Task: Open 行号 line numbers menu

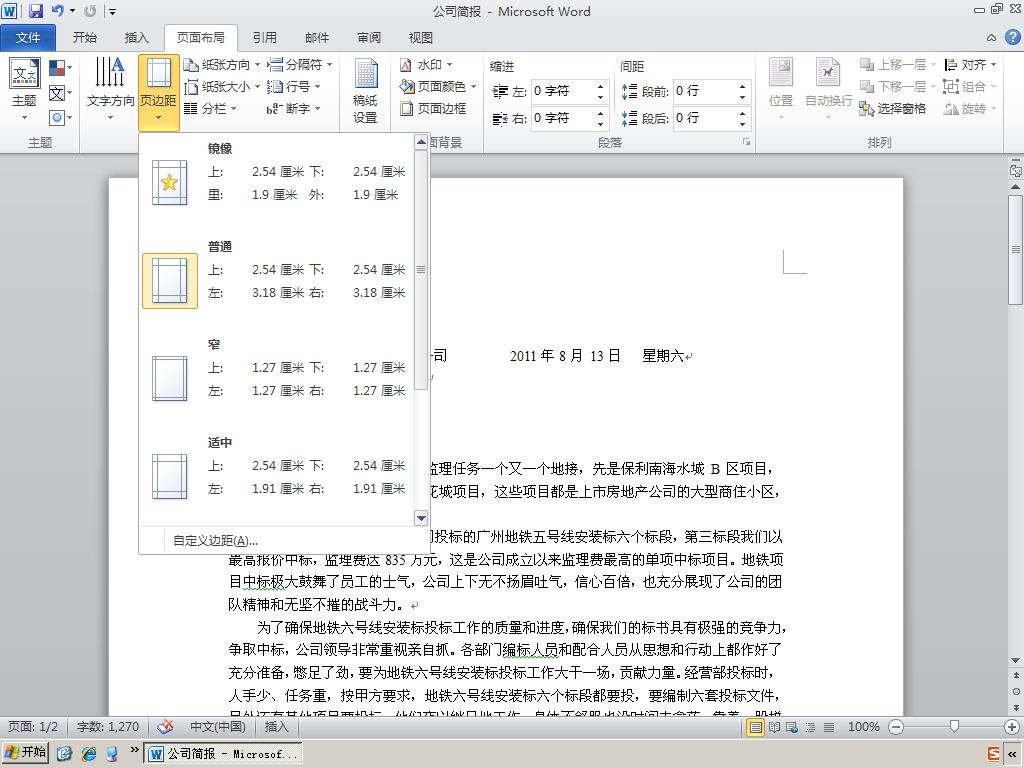Action: coord(294,86)
